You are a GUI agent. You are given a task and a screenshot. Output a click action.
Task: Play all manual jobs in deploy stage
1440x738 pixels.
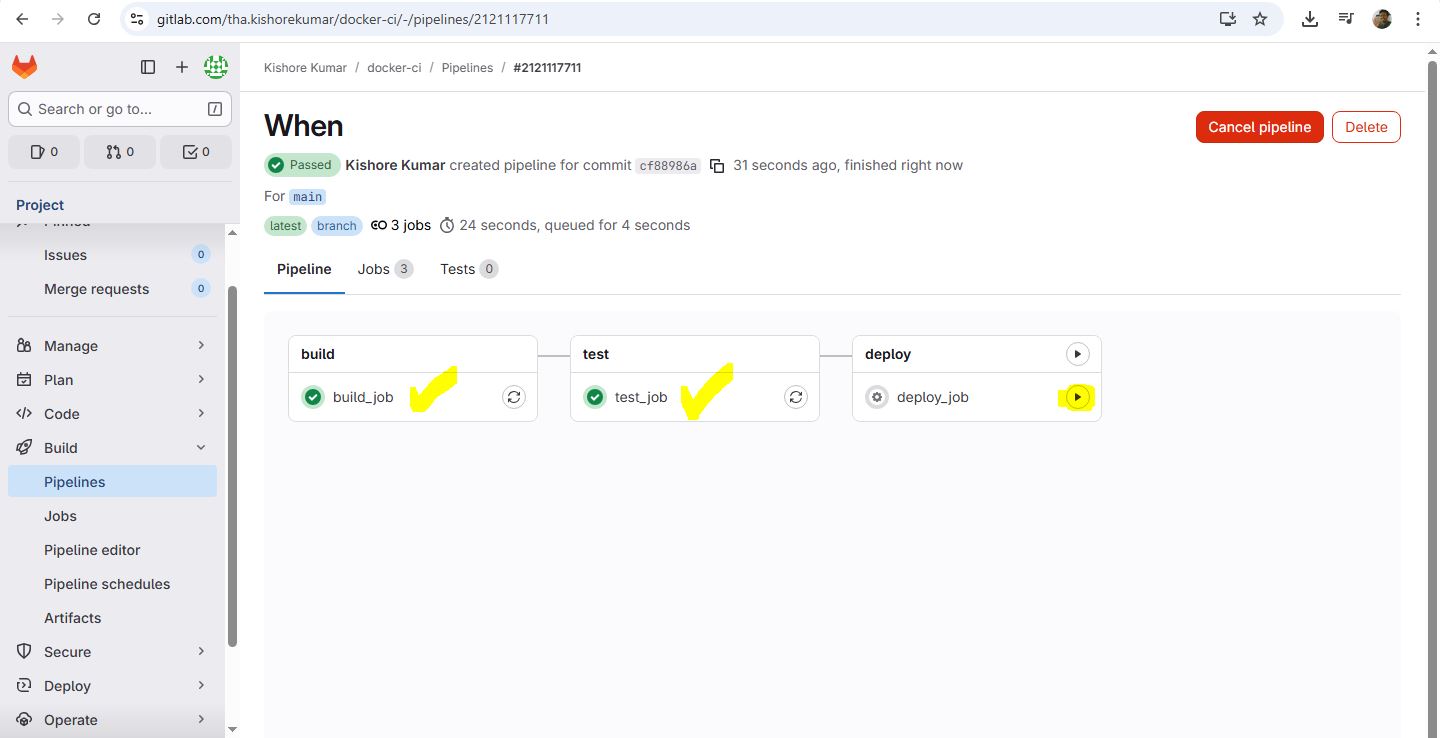1077,354
